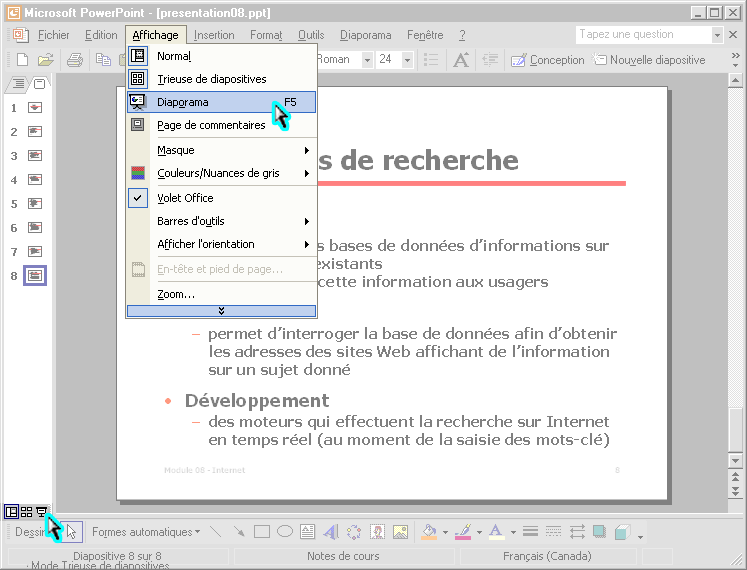Select slide 4 thumbnail

pyautogui.click(x=35, y=180)
